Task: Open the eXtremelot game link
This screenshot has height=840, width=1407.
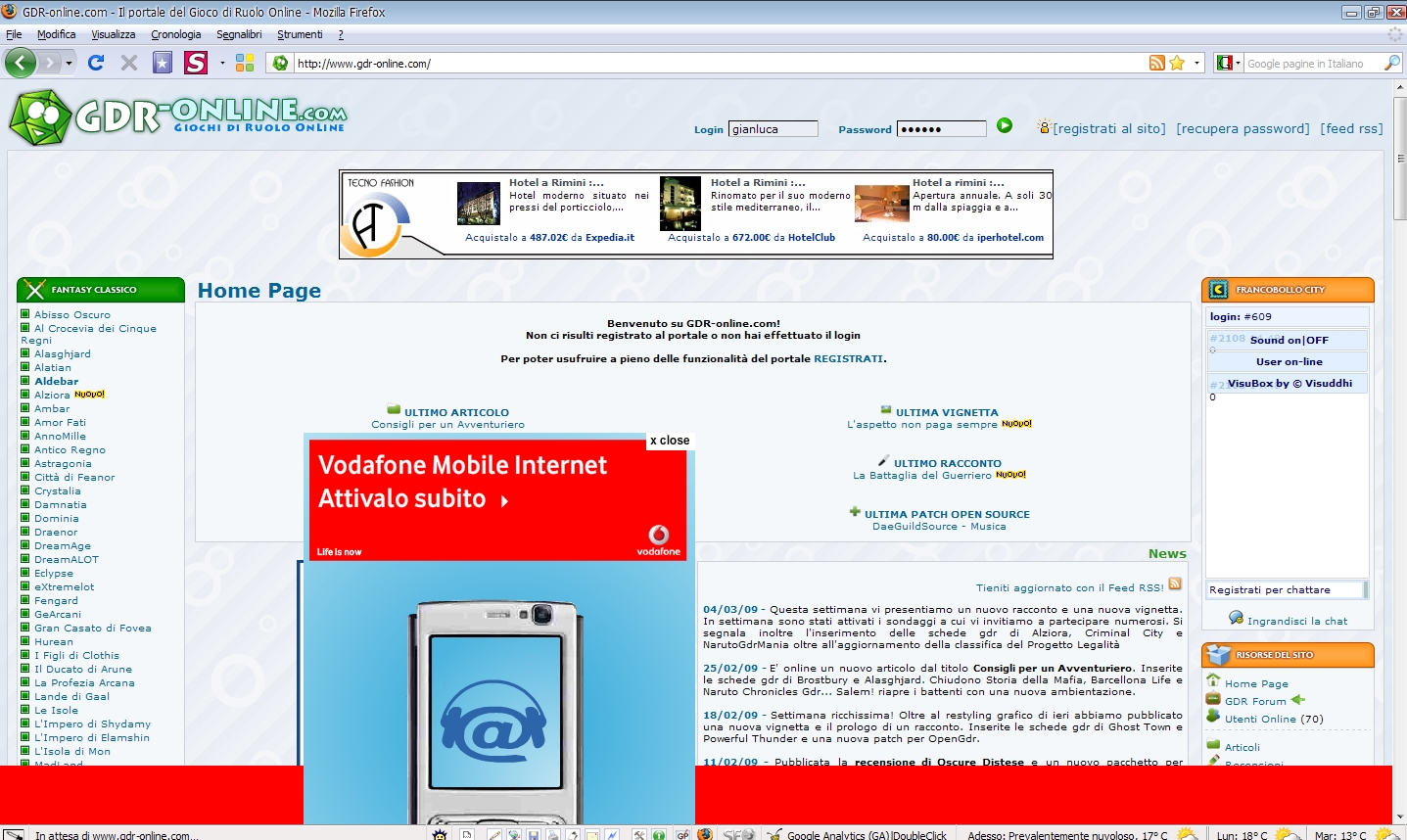Action: pyautogui.click(x=65, y=586)
